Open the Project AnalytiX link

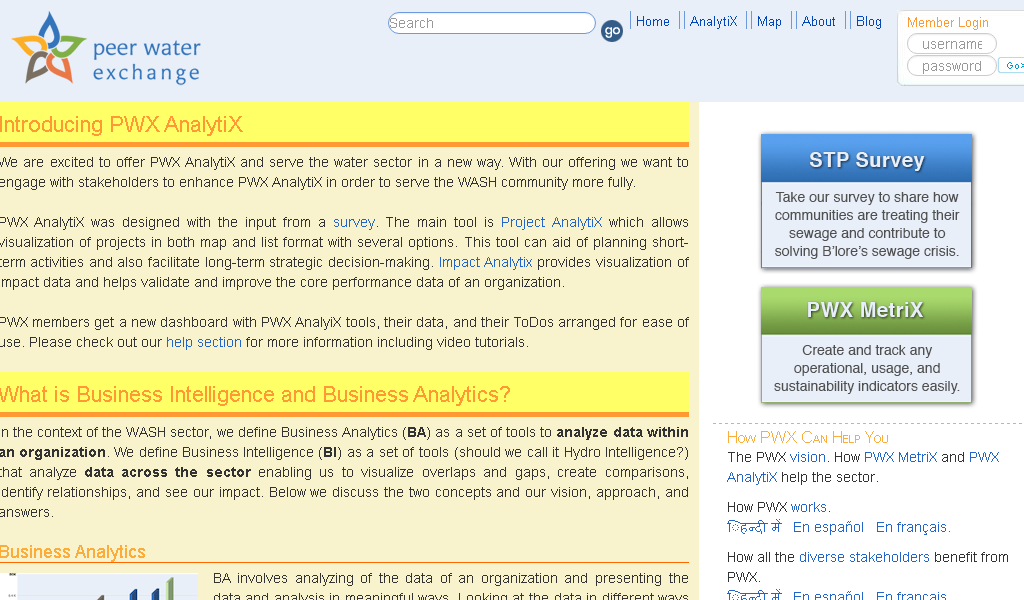[551, 223]
